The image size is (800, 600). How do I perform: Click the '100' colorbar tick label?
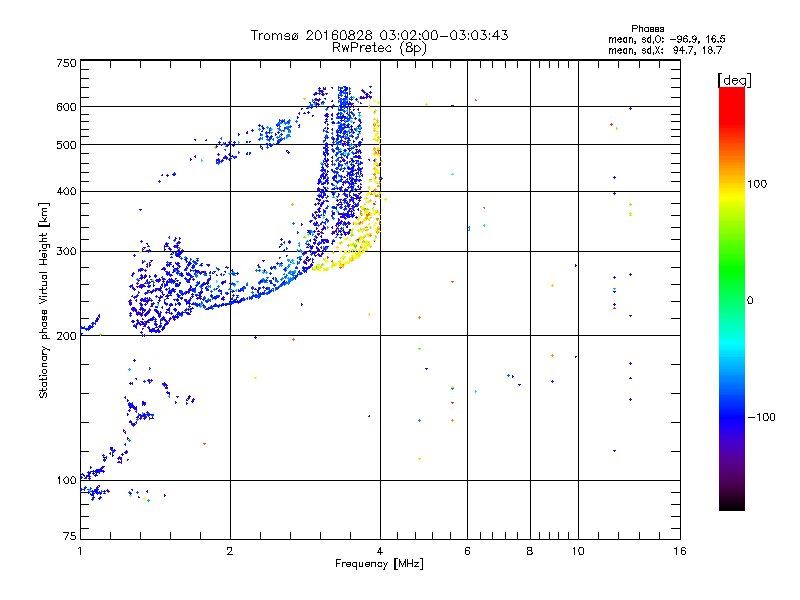coord(757,184)
